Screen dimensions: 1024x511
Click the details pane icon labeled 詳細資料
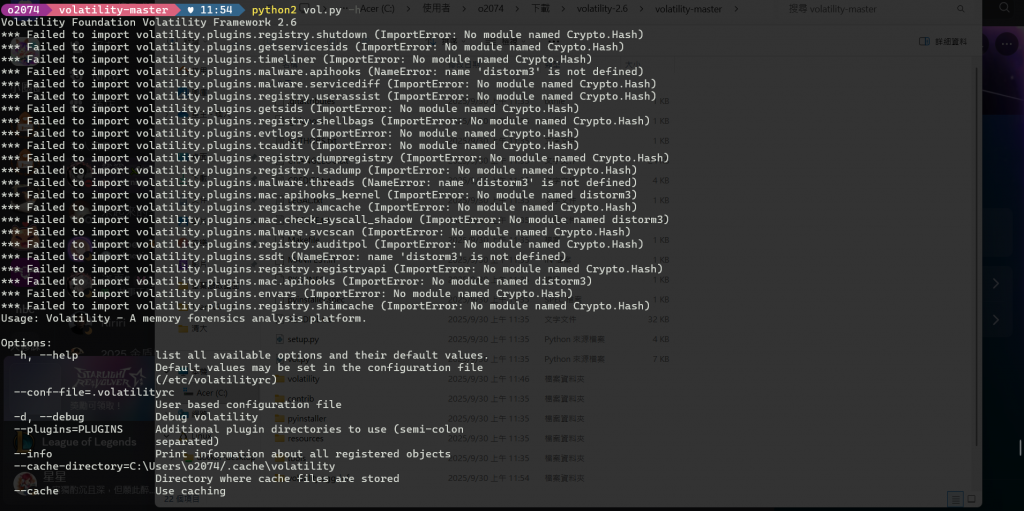click(924, 41)
